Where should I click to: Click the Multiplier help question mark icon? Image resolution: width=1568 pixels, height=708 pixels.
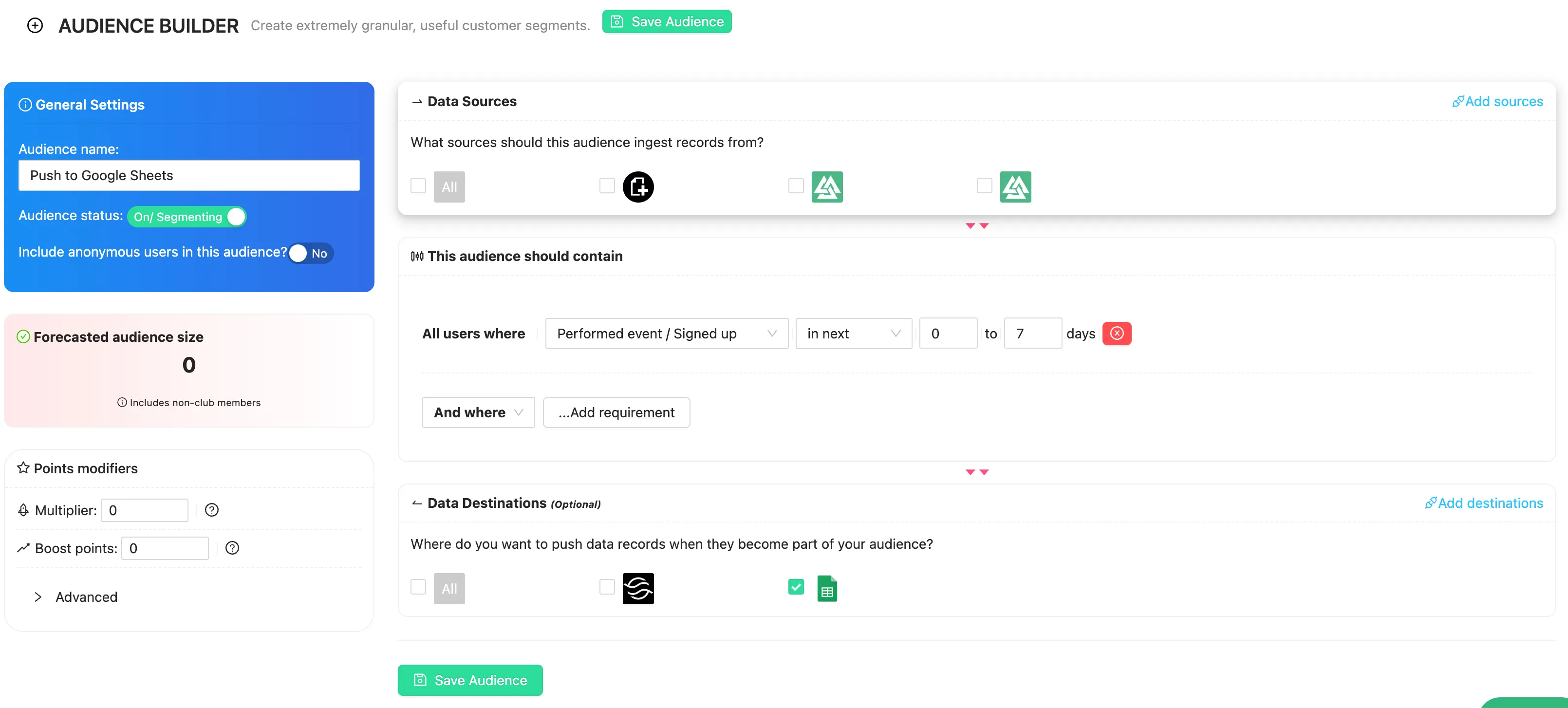[211, 509]
